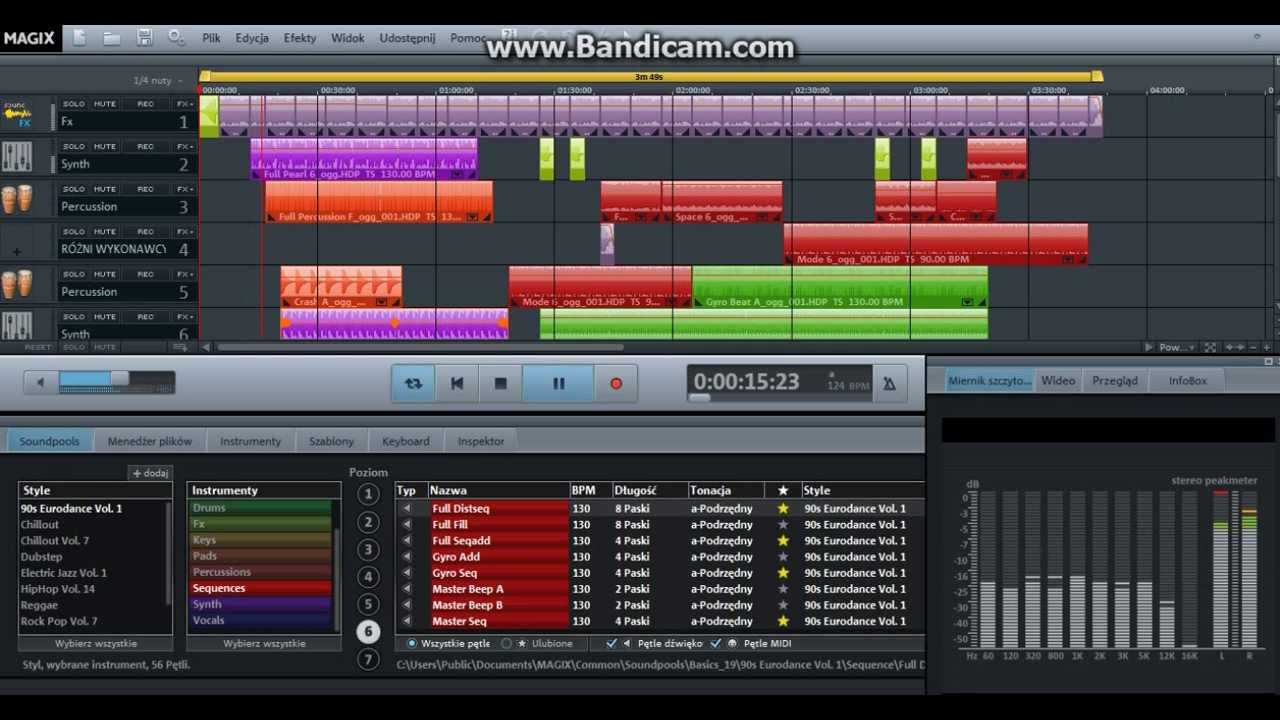Toggle the metronome icon beside BPM

pyautogui.click(x=889, y=383)
